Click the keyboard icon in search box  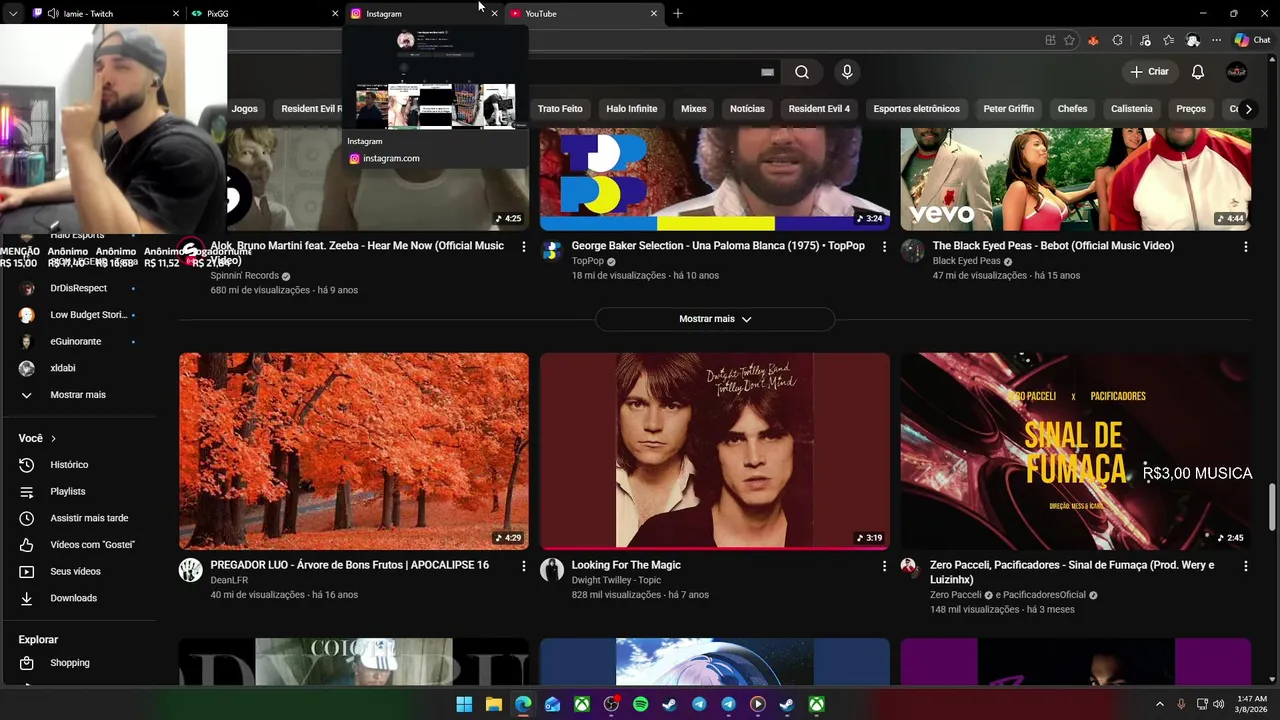(x=767, y=72)
